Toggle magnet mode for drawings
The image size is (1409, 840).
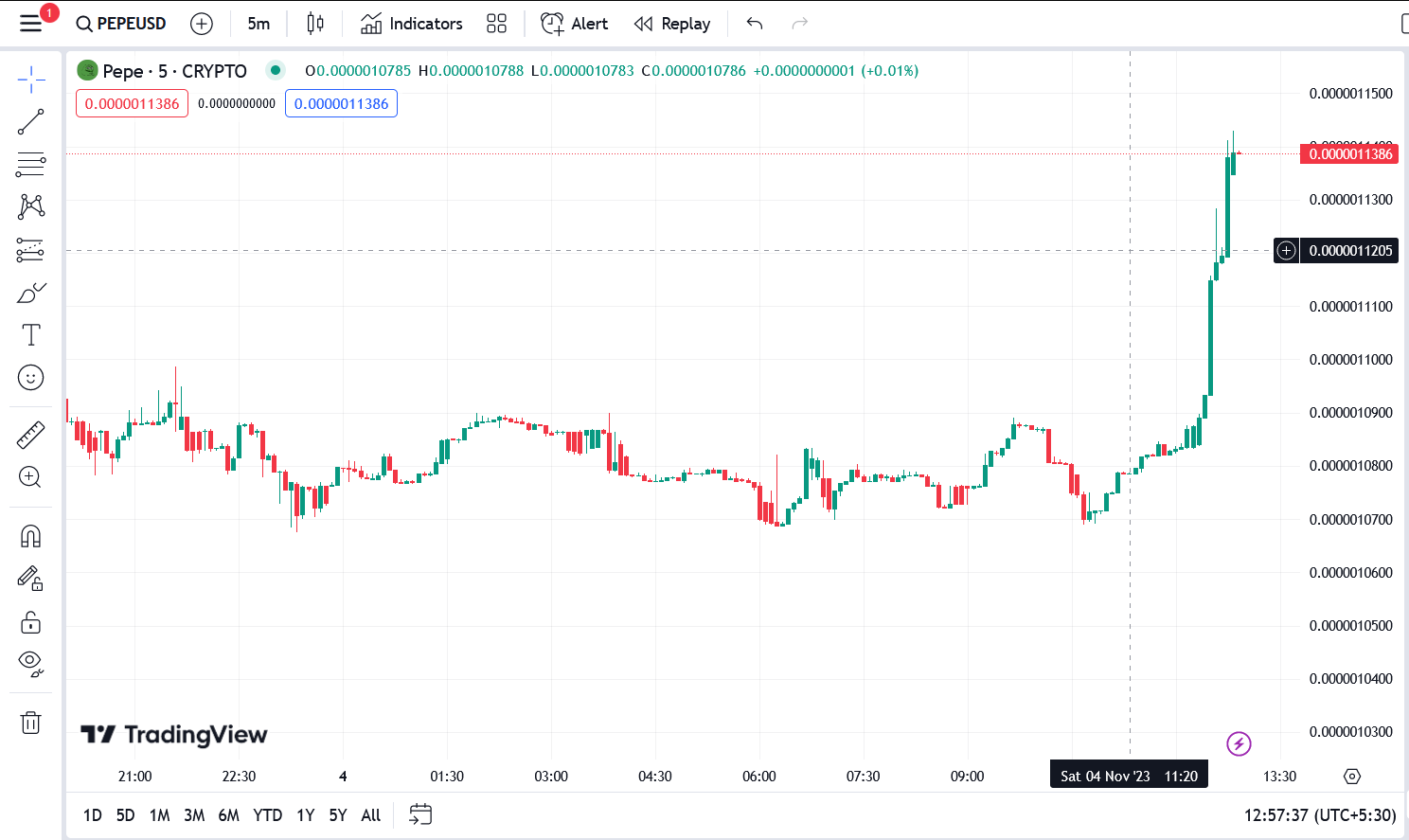30,536
